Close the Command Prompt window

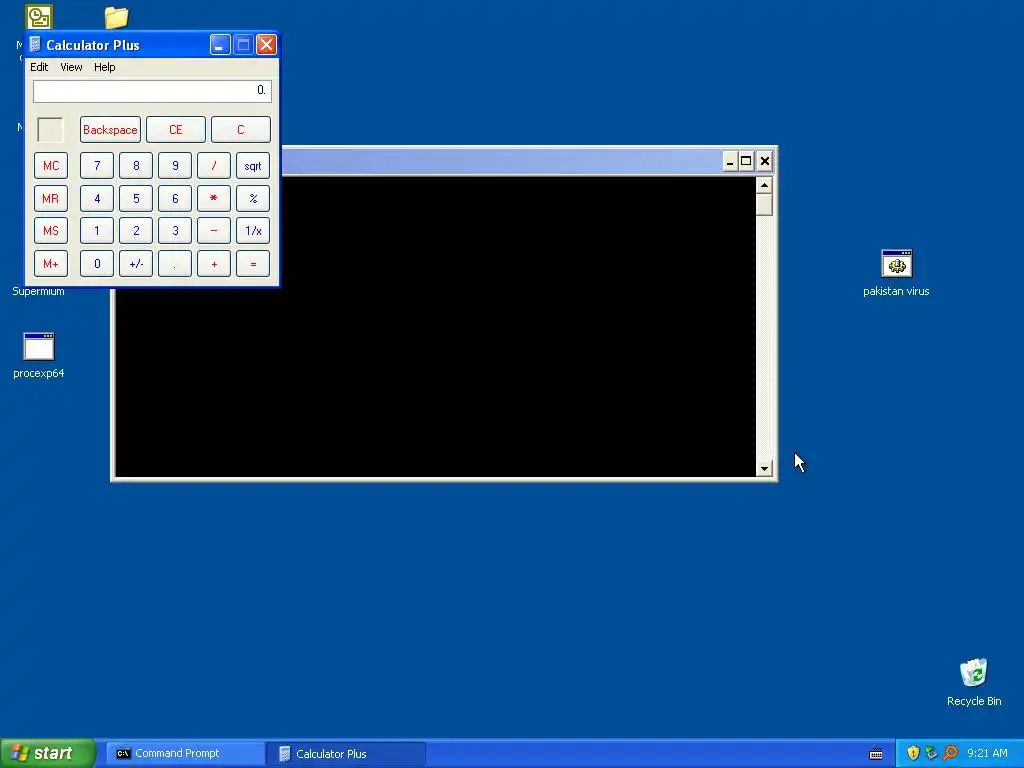[x=765, y=161]
